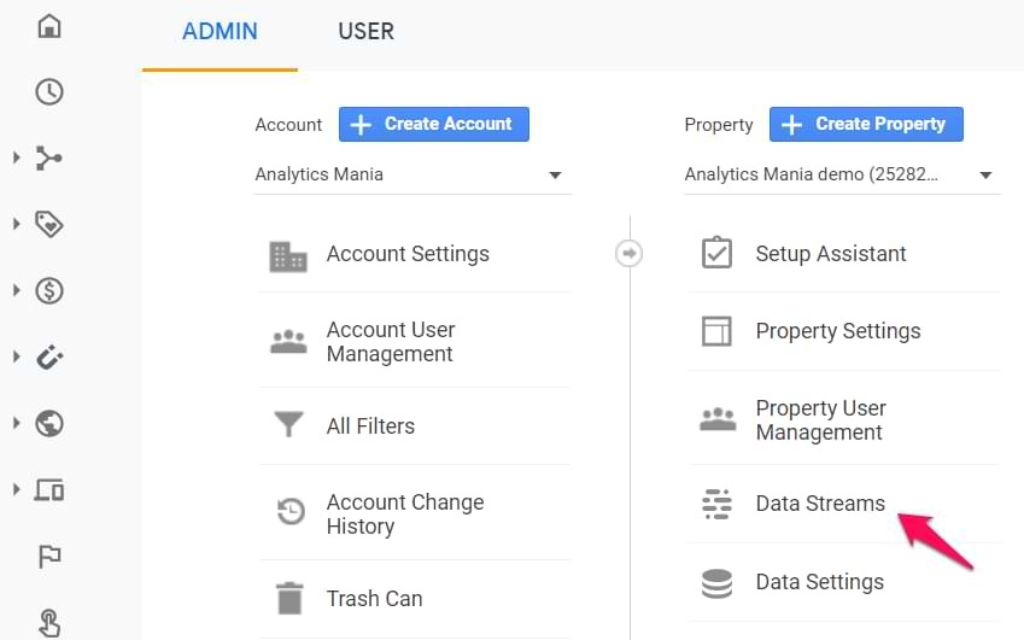The width and height of the screenshot is (1024, 640).
Task: Click the Create Account button
Action: tap(433, 124)
